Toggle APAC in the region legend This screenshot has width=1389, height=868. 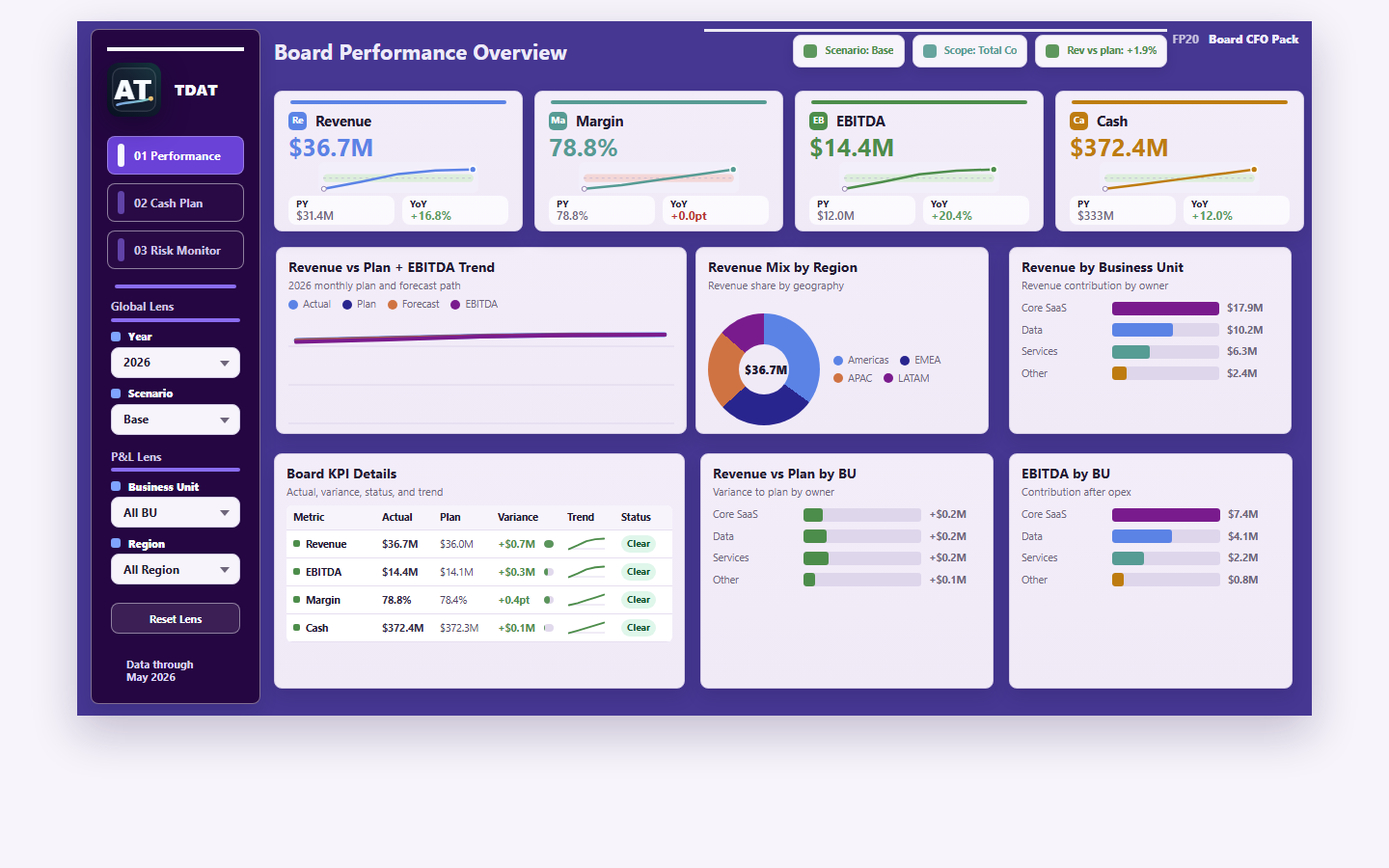coord(853,379)
